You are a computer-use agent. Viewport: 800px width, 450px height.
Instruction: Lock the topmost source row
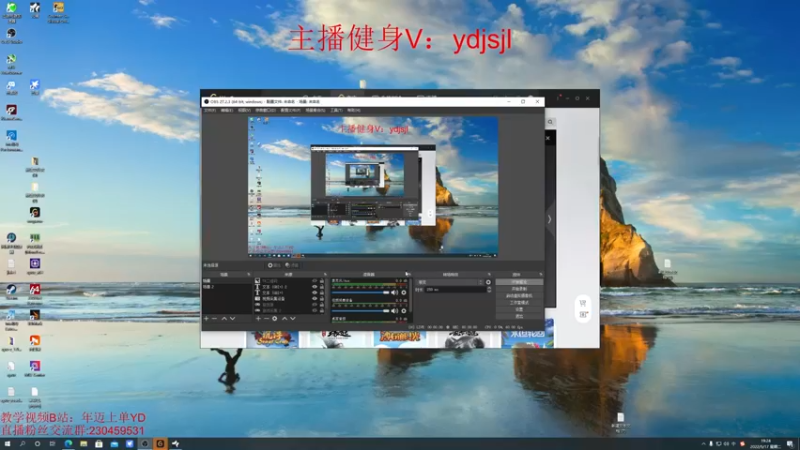click(x=321, y=281)
